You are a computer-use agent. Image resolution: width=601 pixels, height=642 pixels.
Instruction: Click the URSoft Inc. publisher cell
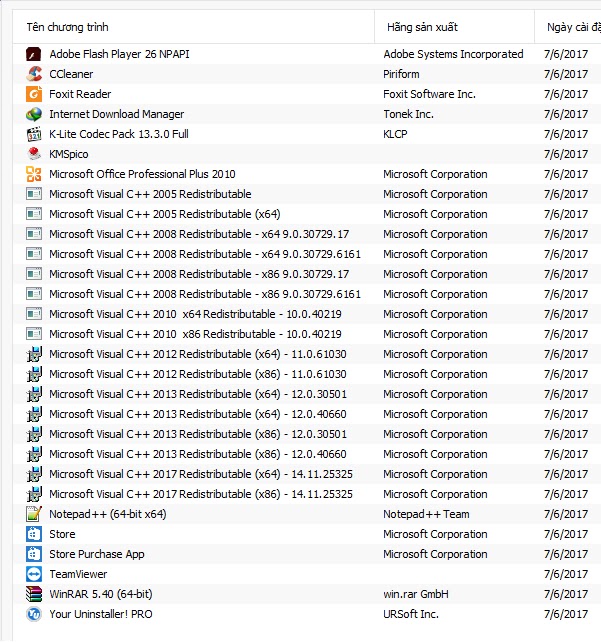coord(411,614)
